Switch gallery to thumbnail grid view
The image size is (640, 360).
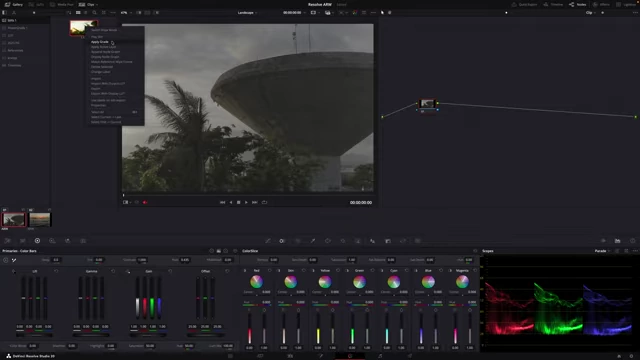[x=78, y=13]
